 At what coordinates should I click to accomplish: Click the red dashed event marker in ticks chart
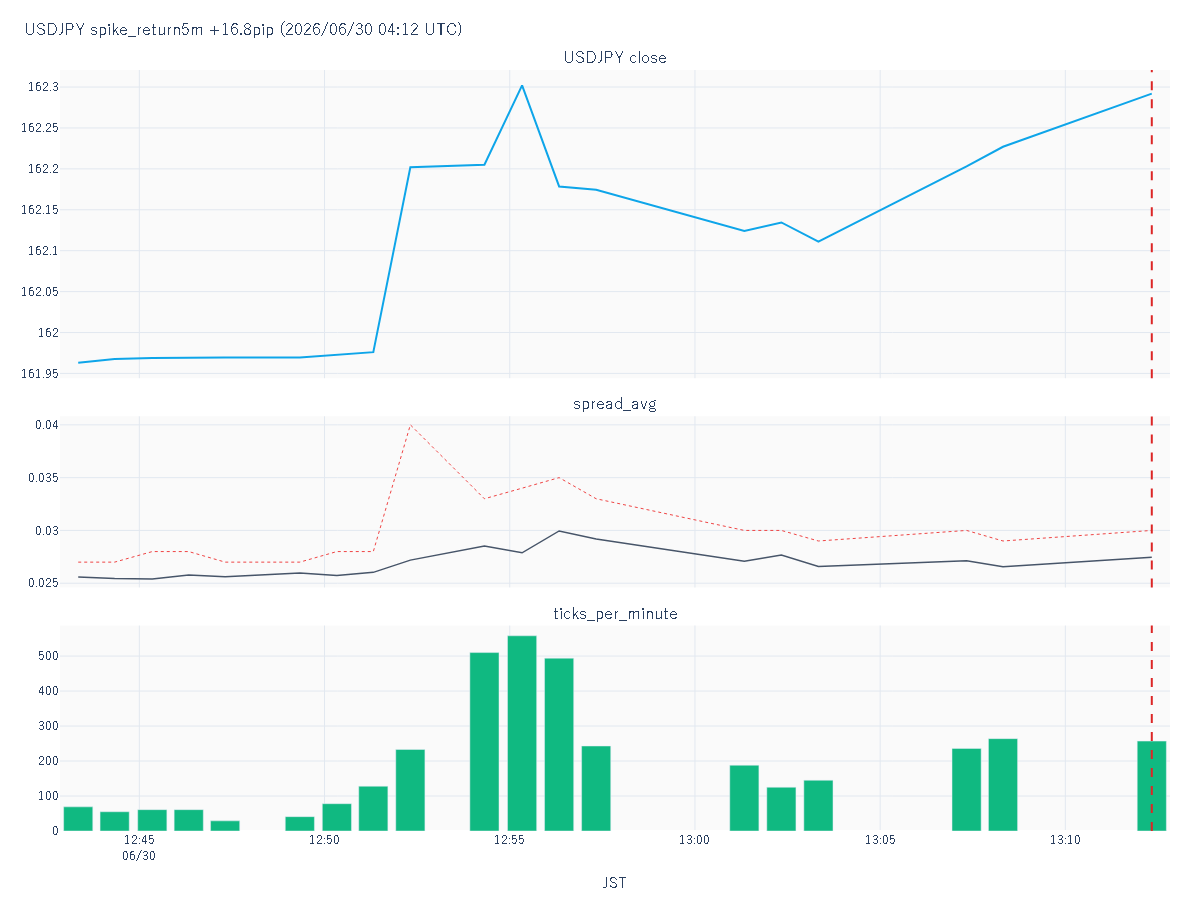[x=1152, y=728]
